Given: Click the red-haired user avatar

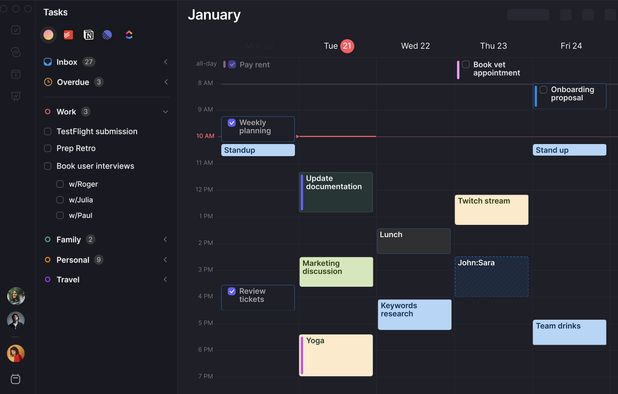Looking at the screenshot, I should tap(16, 353).
